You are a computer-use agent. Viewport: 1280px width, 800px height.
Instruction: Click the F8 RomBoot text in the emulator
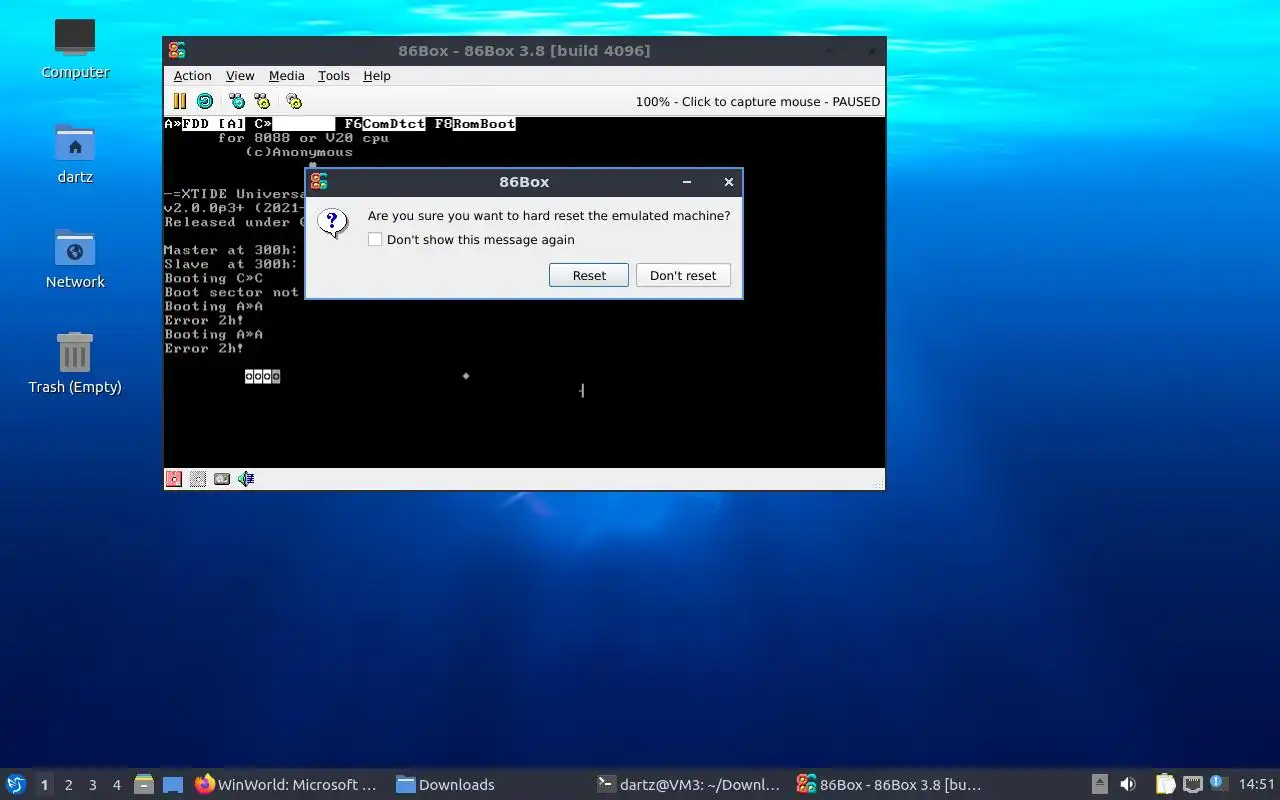pos(475,124)
